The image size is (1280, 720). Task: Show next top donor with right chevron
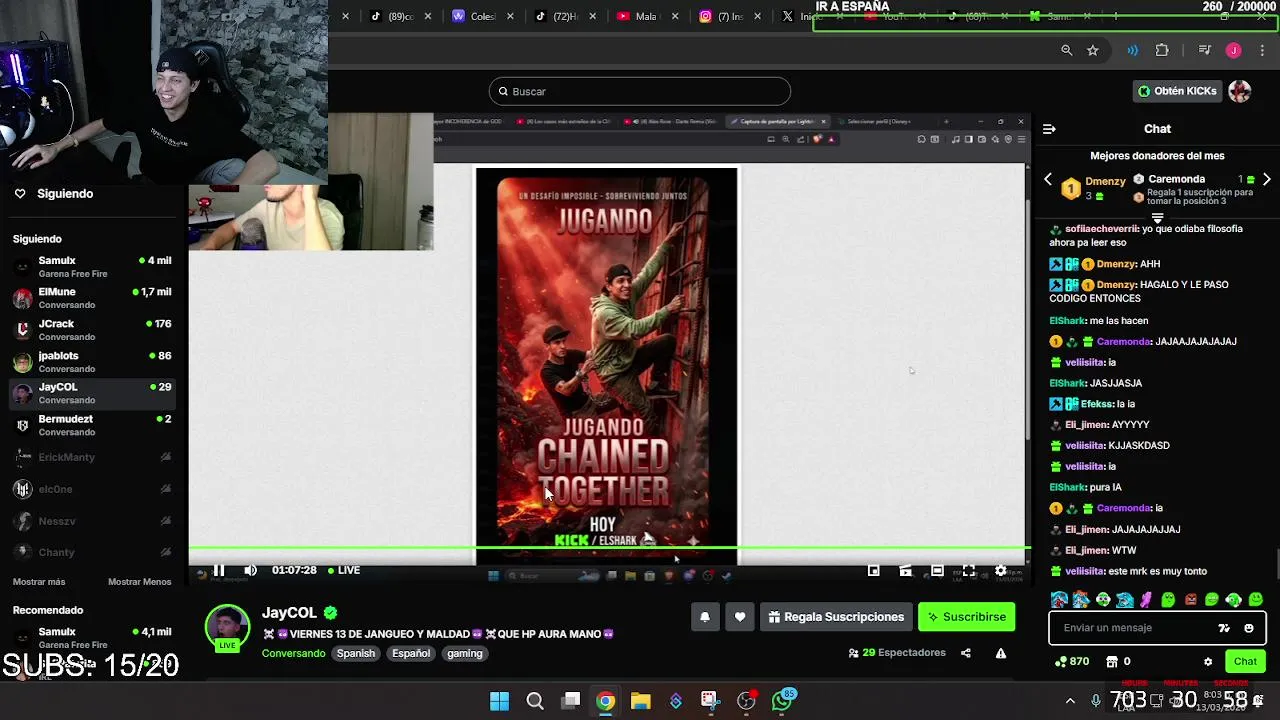coord(1266,180)
